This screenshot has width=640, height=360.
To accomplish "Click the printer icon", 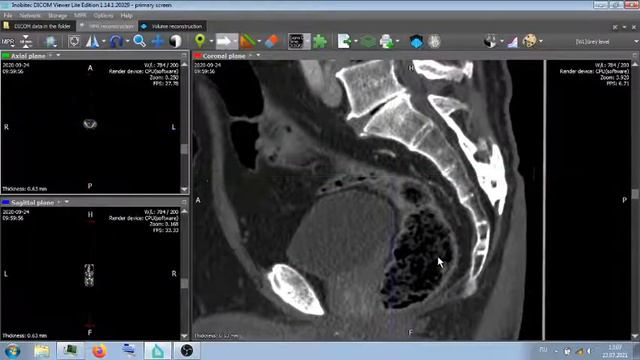I will coord(386,41).
